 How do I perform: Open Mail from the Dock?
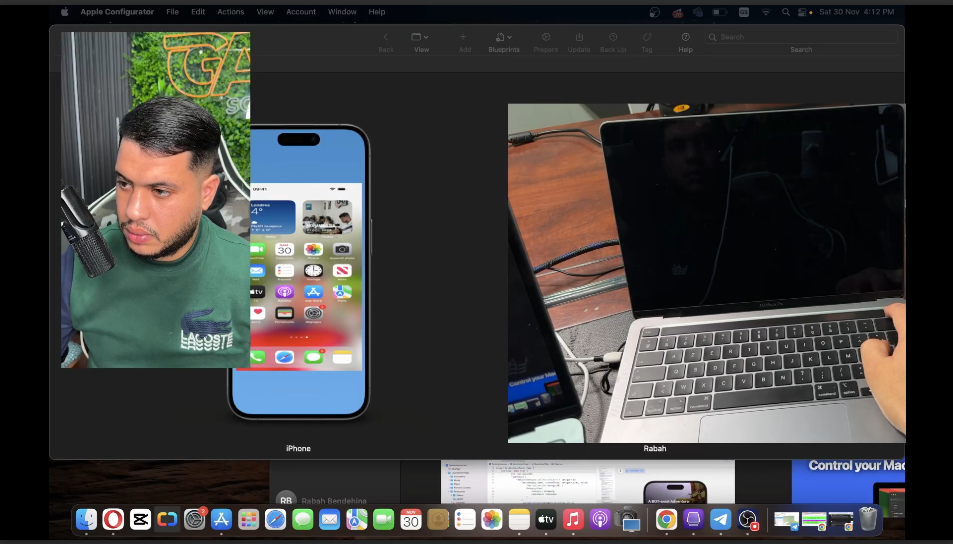[x=329, y=519]
